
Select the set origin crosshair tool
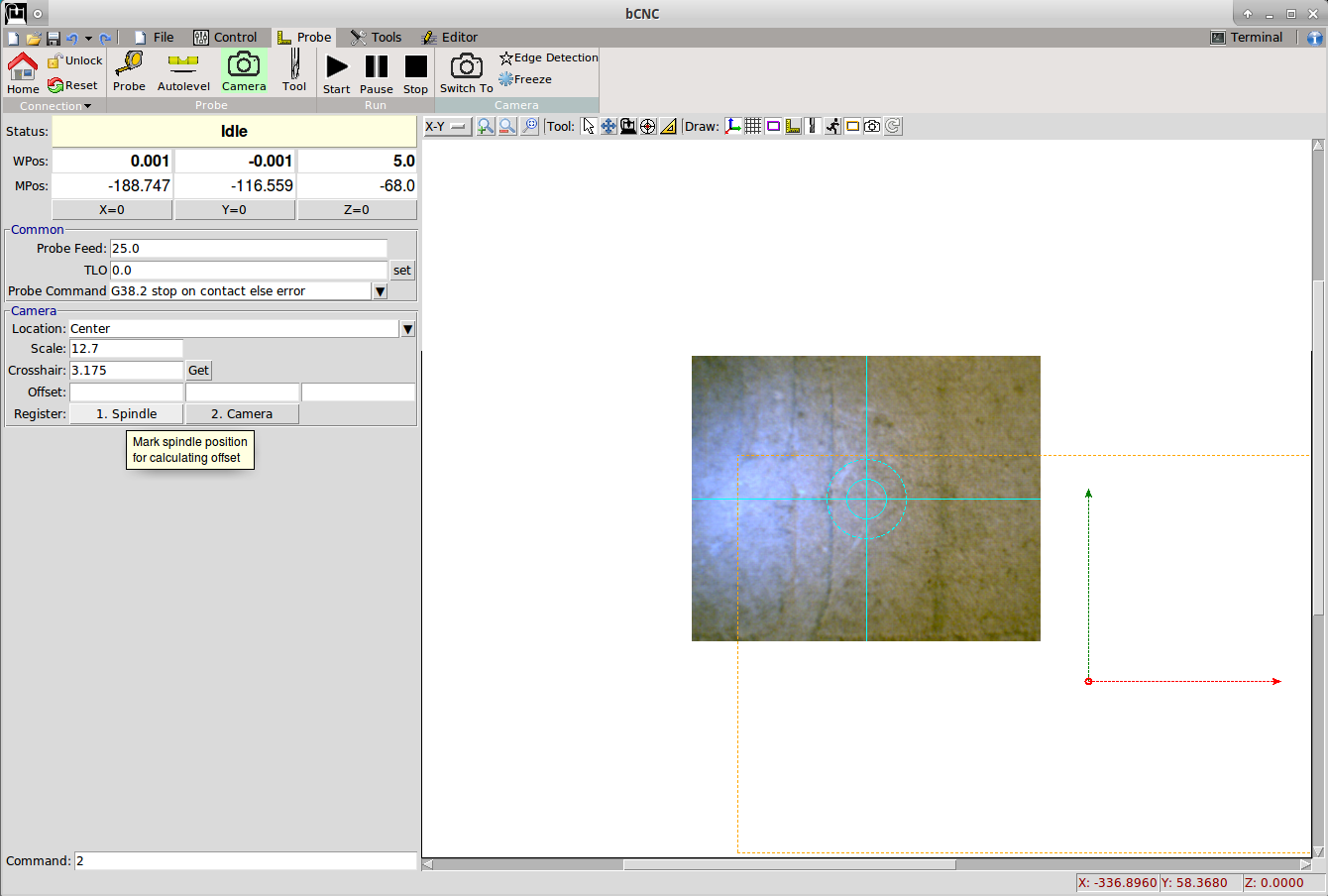point(648,126)
